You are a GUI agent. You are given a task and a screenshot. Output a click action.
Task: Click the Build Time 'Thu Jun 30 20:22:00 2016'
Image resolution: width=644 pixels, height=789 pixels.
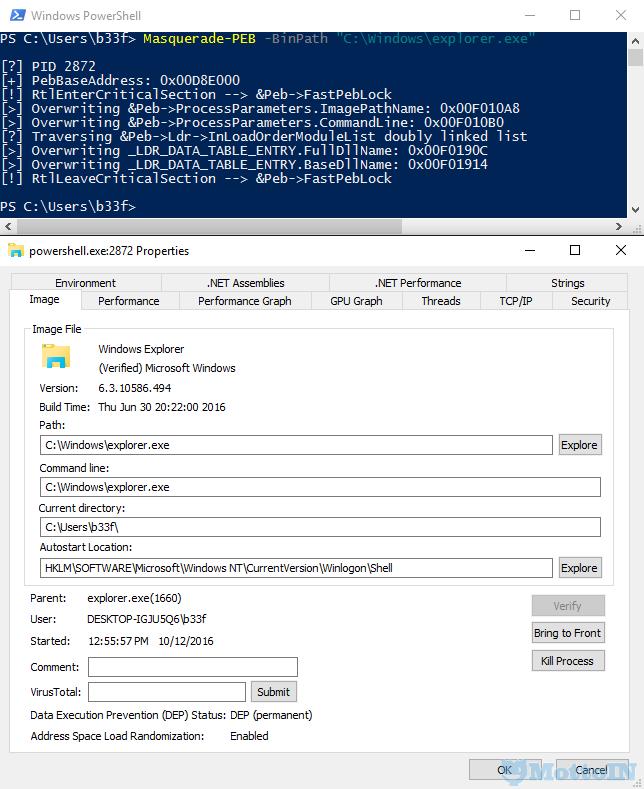coord(162,407)
